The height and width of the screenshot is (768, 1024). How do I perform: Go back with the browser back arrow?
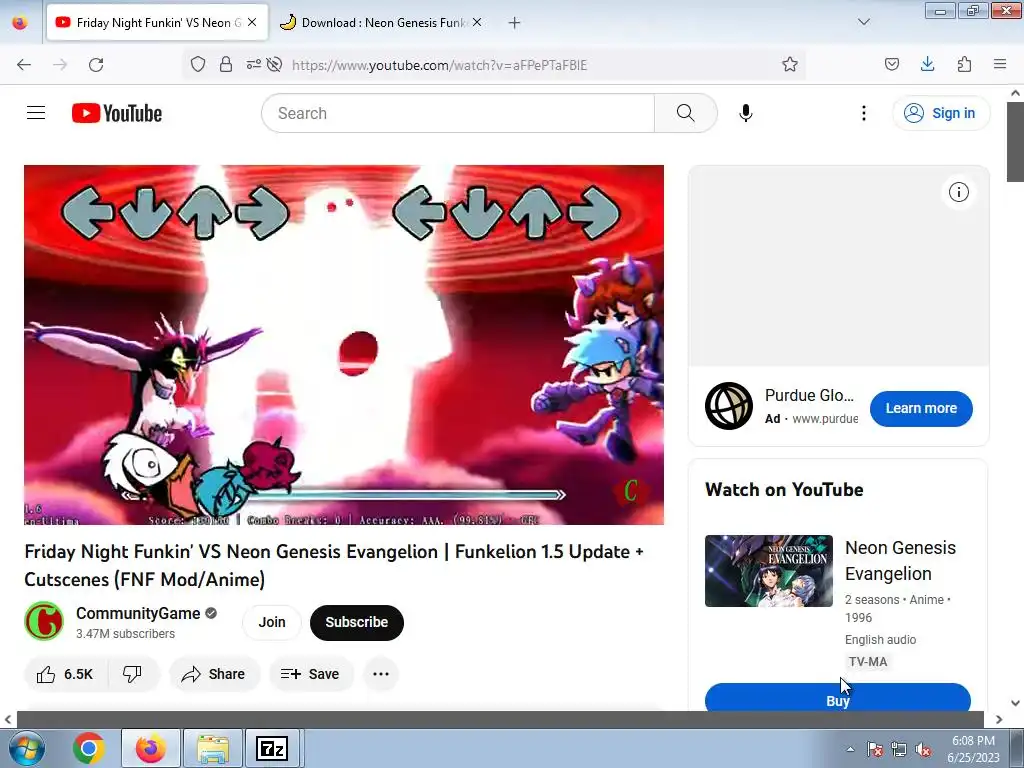[x=24, y=65]
